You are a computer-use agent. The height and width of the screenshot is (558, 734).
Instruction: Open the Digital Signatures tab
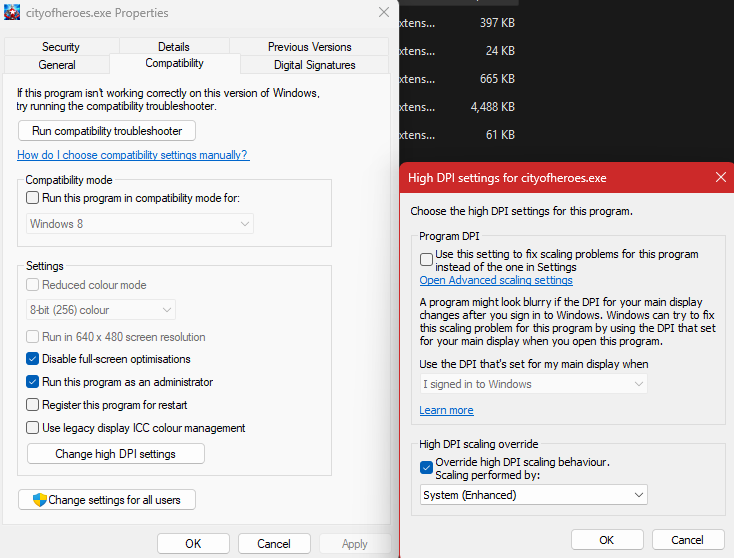314,65
